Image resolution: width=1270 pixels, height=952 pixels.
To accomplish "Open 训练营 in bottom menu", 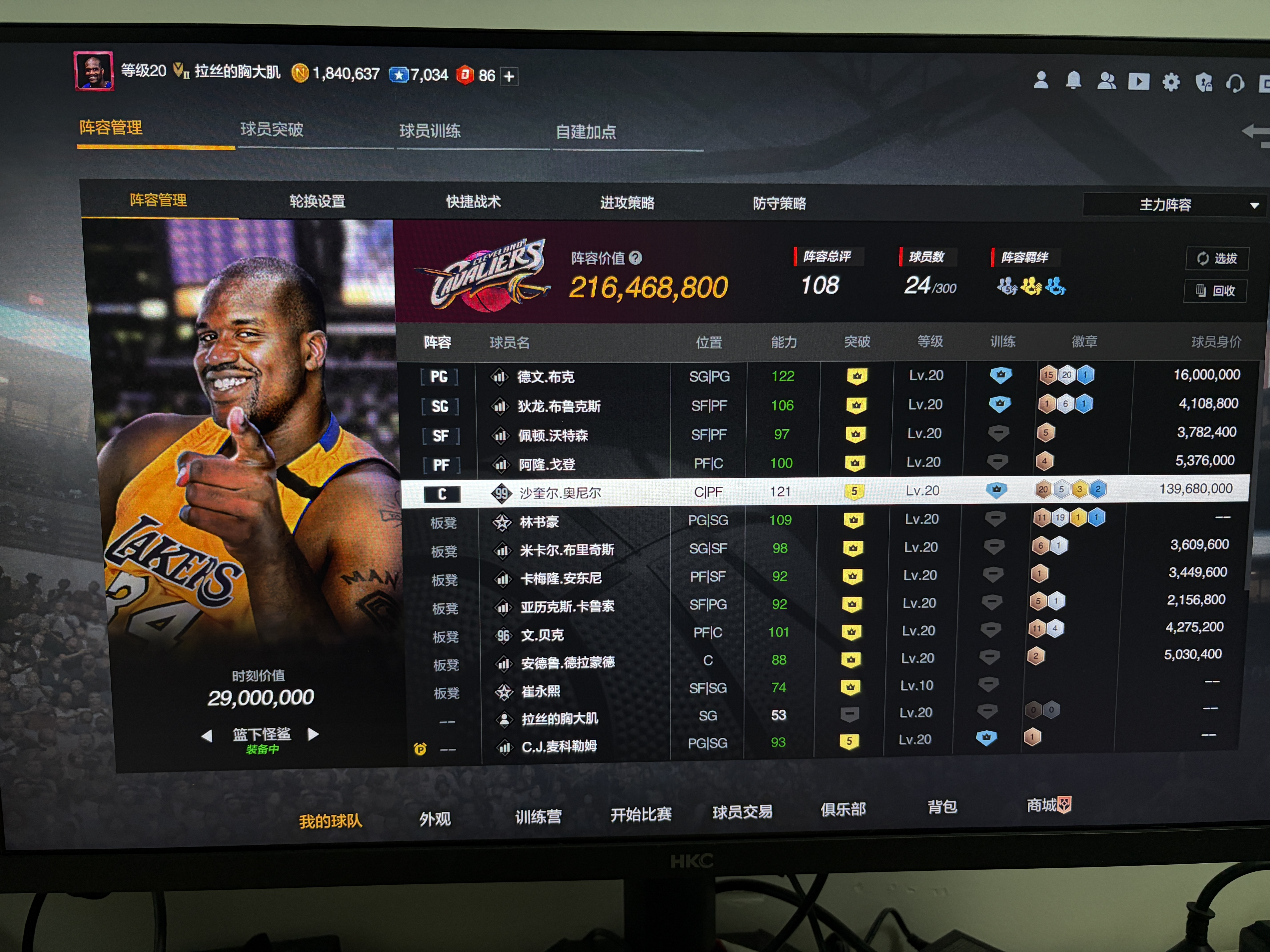I will pos(538,817).
